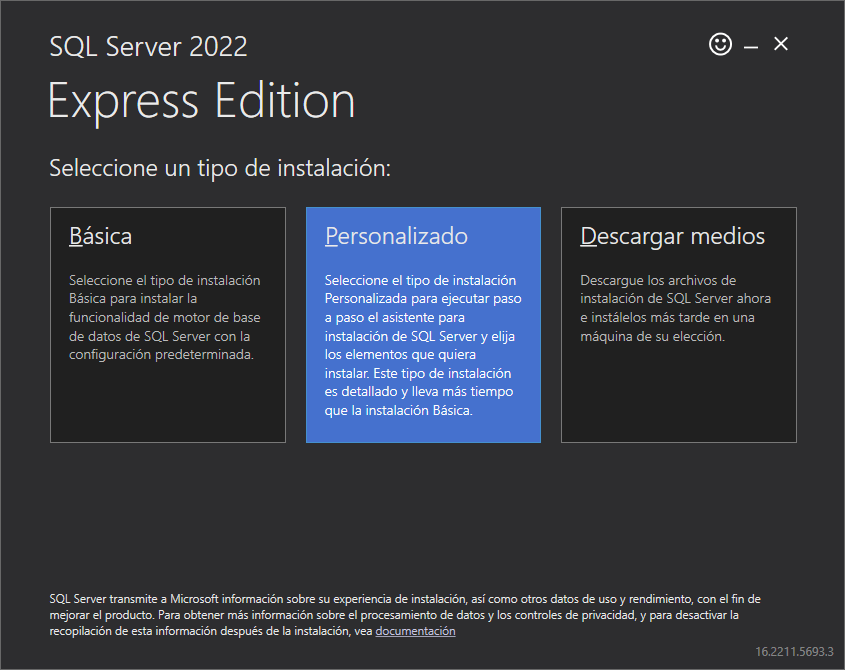Minimize the SQL Server installer window
The width and height of the screenshot is (845, 670).
751,45
